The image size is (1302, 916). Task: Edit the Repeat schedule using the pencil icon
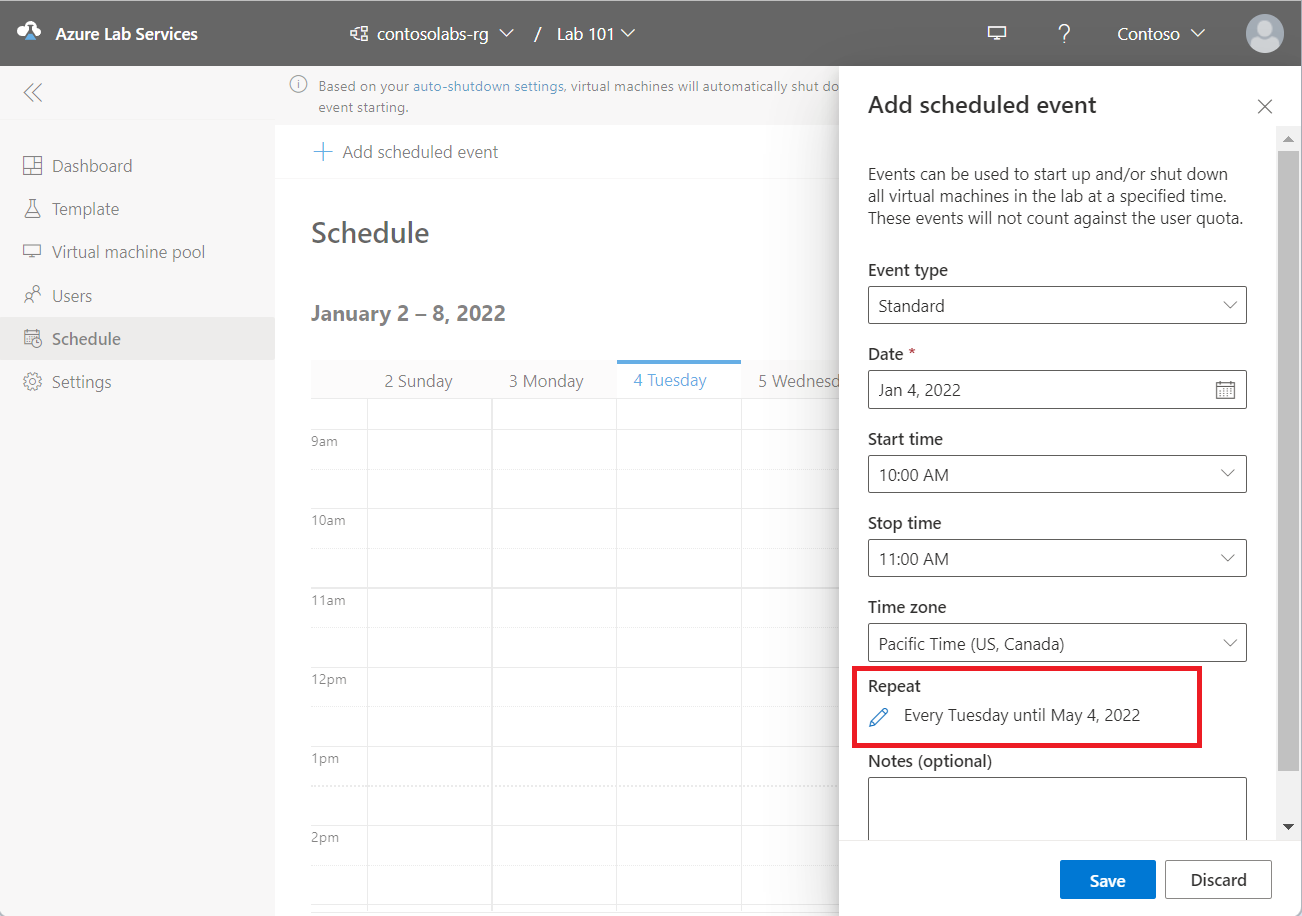(x=879, y=716)
